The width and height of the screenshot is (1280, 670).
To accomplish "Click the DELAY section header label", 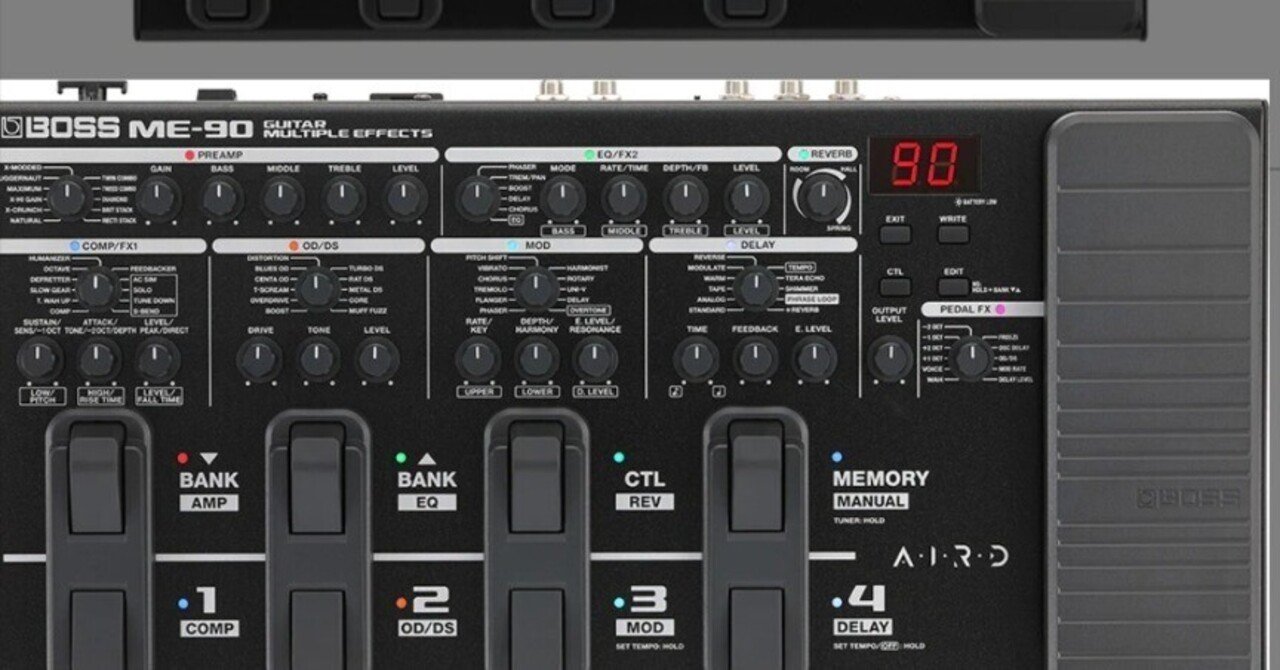I will pyautogui.click(x=753, y=245).
